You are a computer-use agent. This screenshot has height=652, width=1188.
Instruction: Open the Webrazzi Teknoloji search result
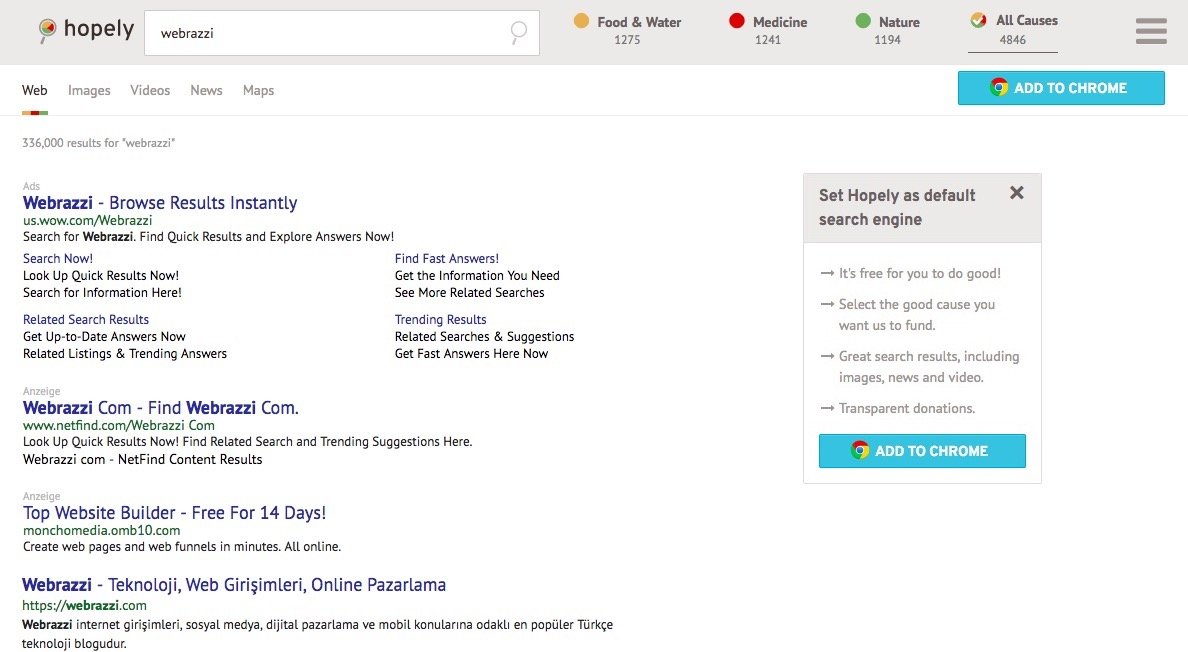tap(234, 585)
